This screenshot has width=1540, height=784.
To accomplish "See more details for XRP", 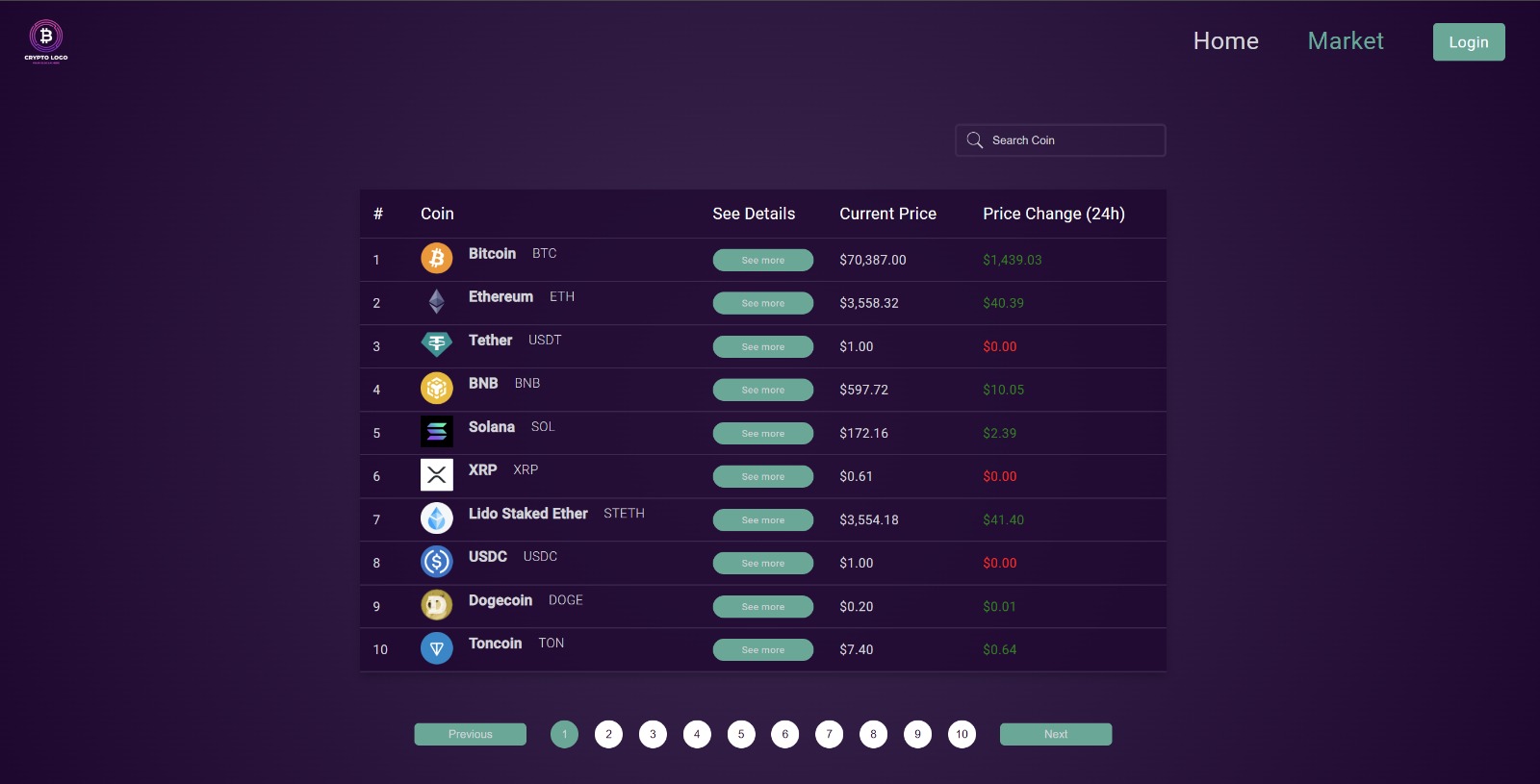I will (763, 476).
